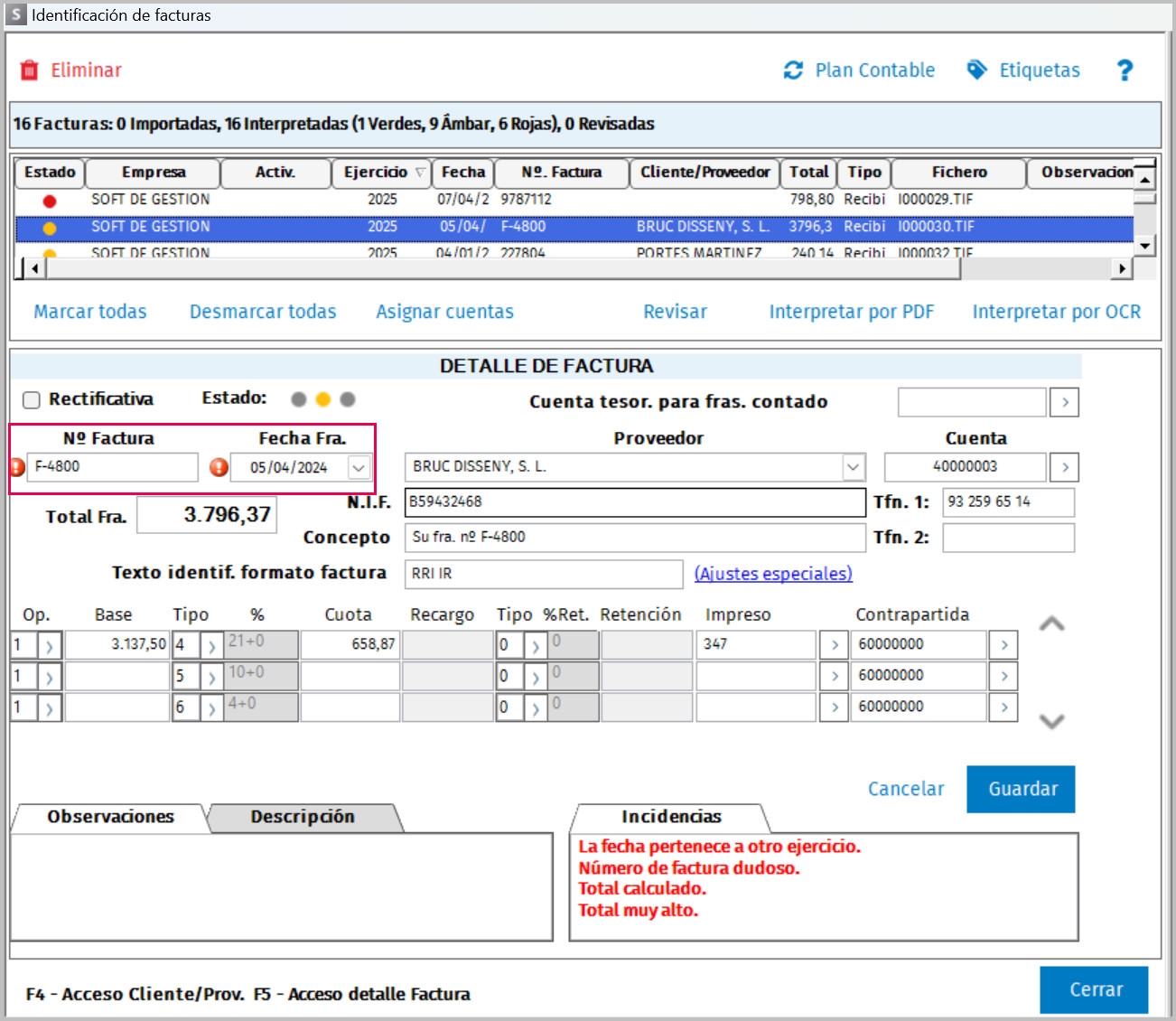This screenshot has width=1176, height=1021.
Task: Click the Etiquetas tag icon
Action: tap(977, 70)
